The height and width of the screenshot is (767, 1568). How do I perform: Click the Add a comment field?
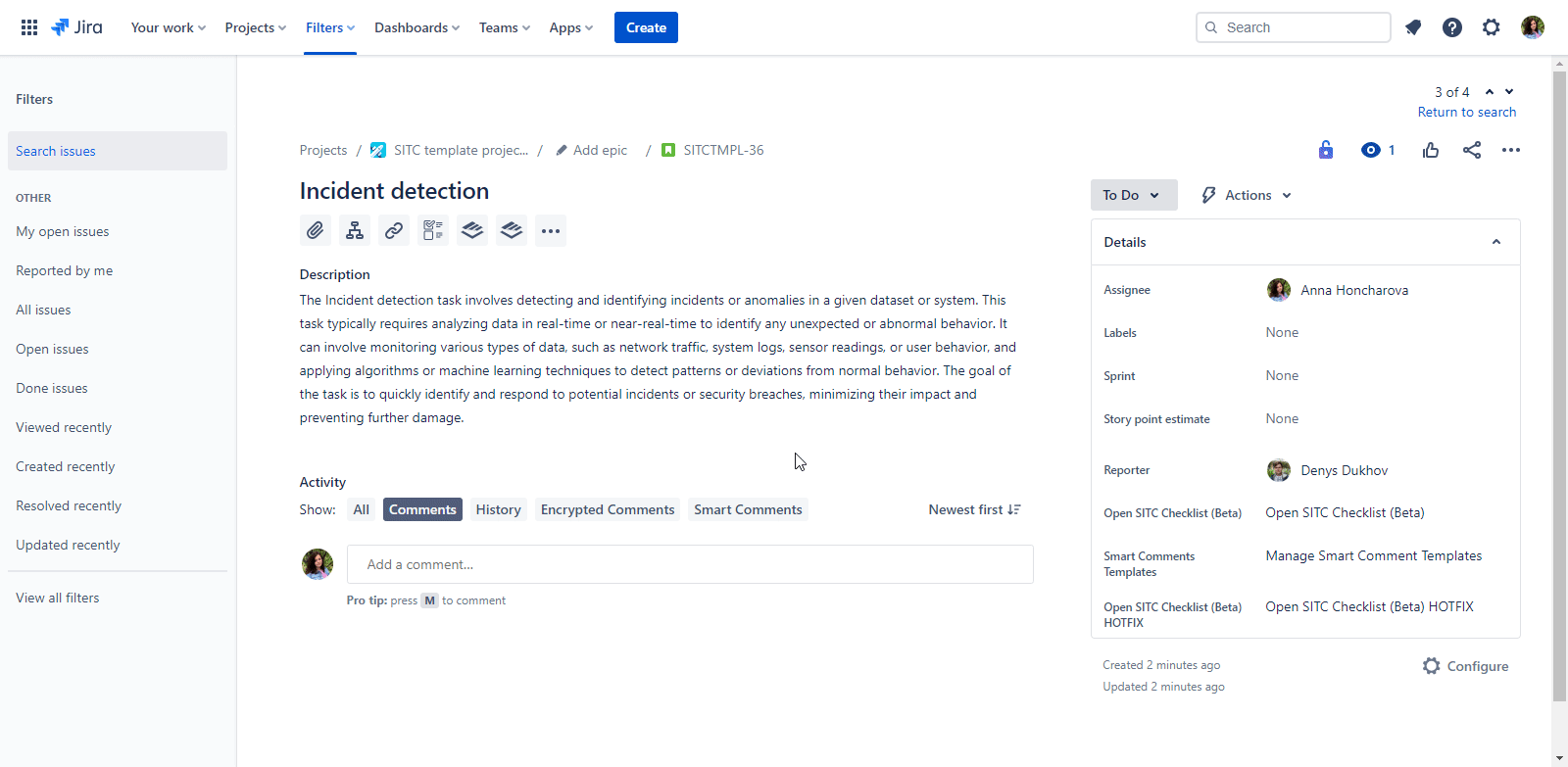click(689, 564)
